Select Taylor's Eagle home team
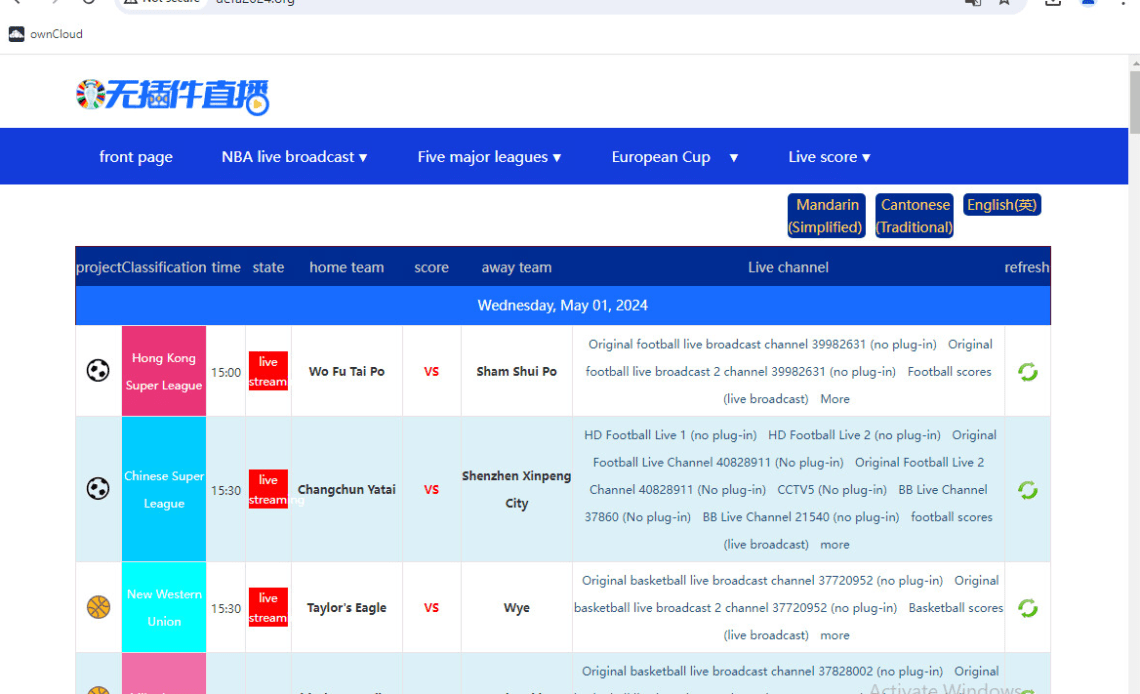Image resolution: width=1140 pixels, height=694 pixels. [347, 608]
